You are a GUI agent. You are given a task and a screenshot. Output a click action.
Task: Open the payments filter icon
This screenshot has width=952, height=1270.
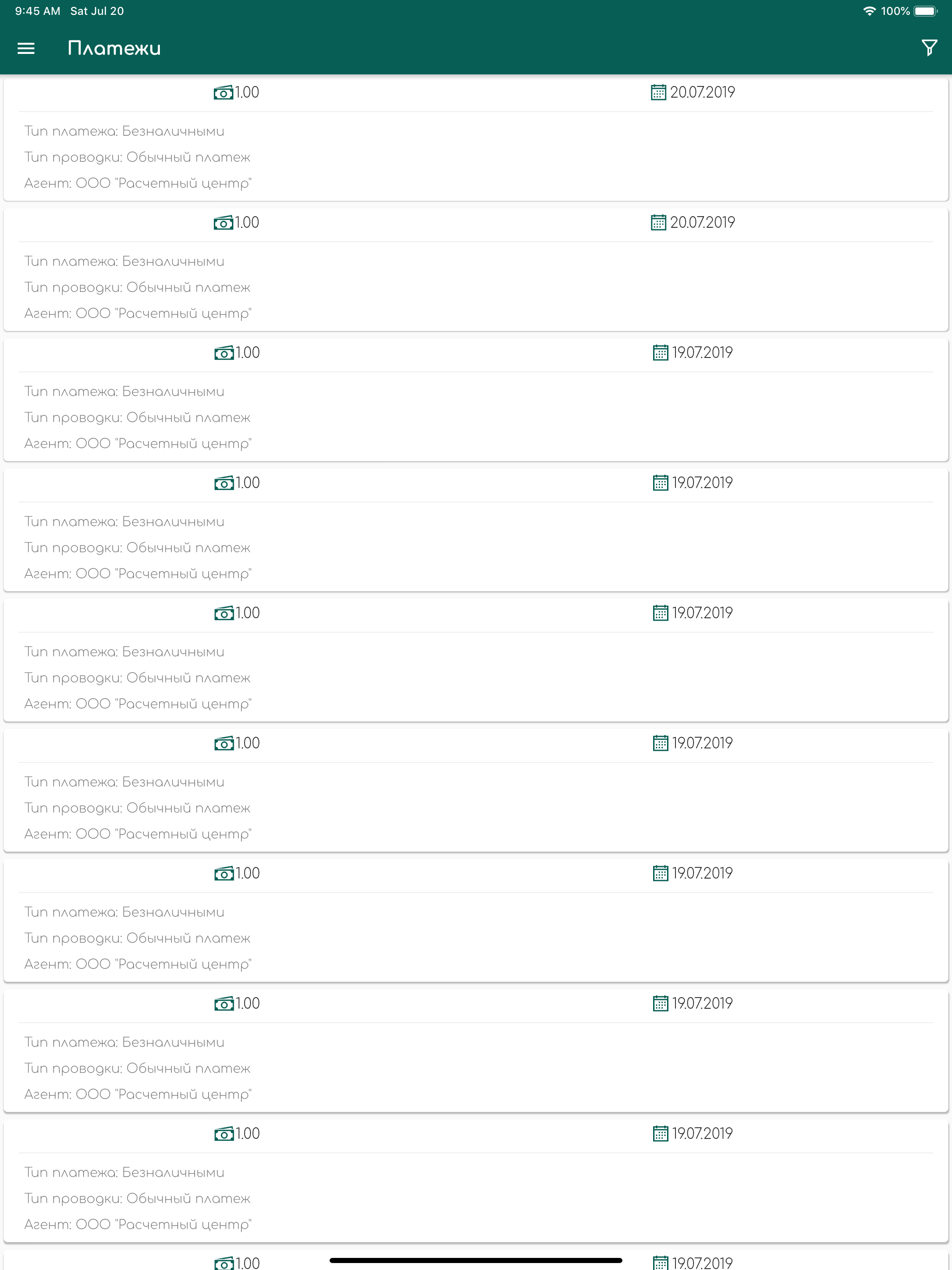(929, 48)
